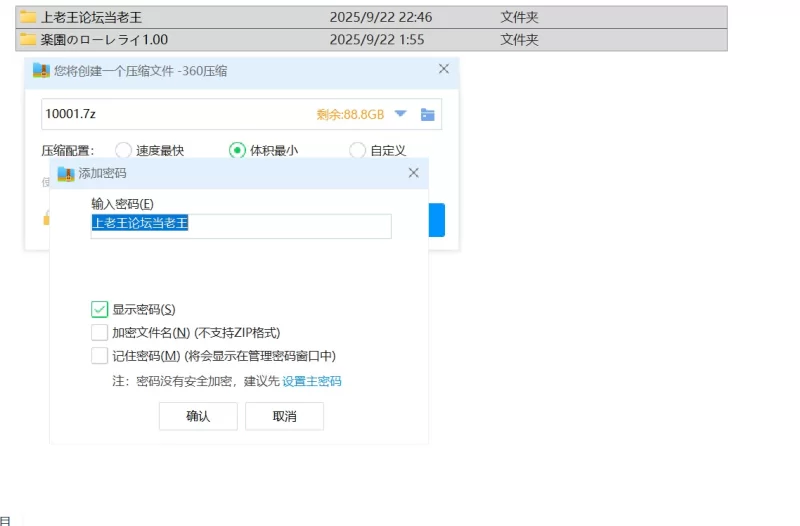
Task: Enable the 加密文件名(N) checkbox
Action: point(99,333)
